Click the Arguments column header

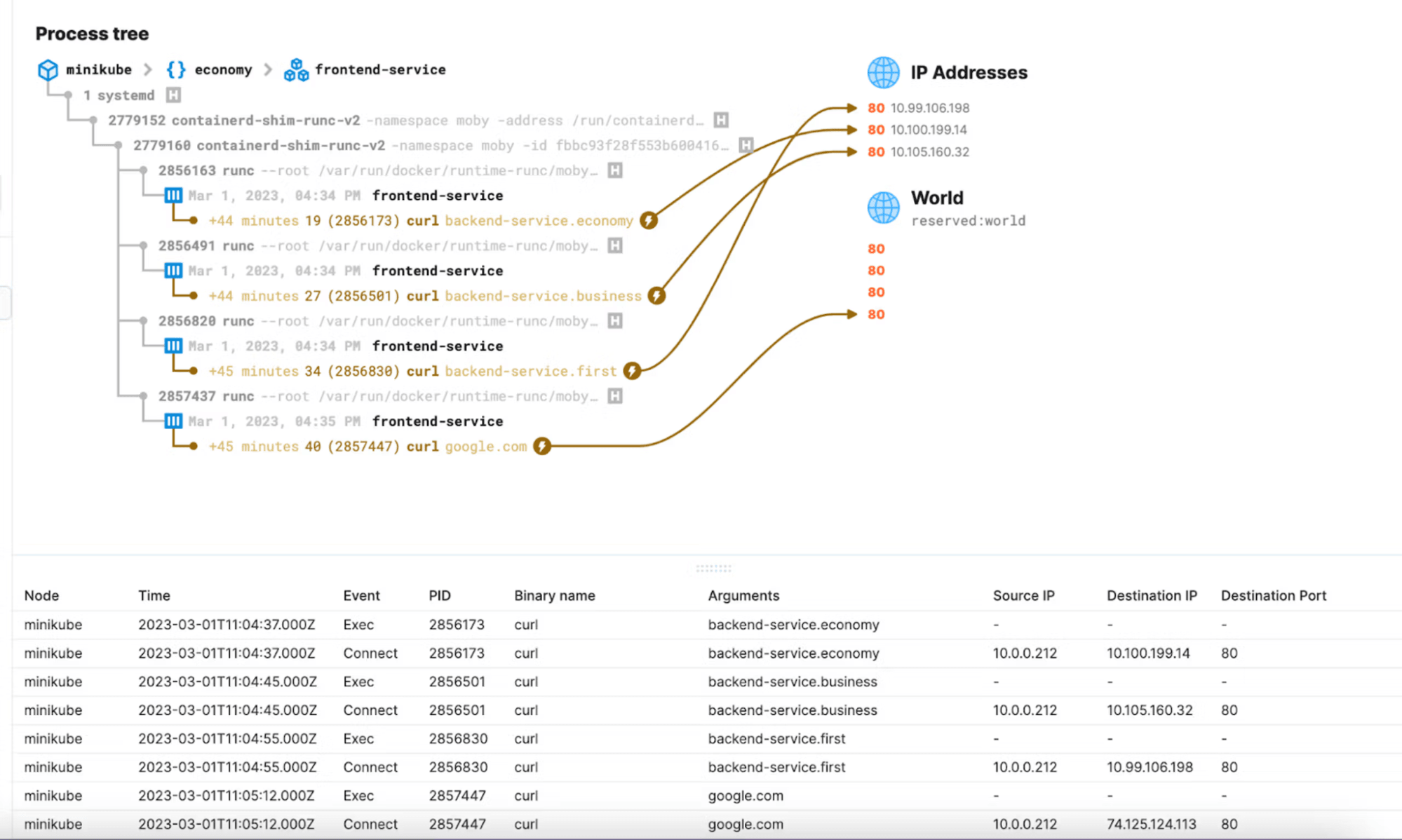pyautogui.click(x=743, y=595)
